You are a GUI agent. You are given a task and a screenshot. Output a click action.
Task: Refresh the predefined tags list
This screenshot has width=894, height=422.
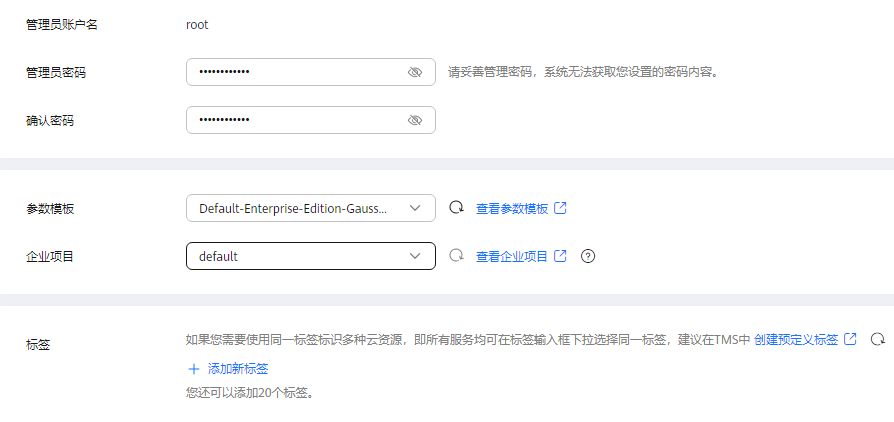pos(877,339)
